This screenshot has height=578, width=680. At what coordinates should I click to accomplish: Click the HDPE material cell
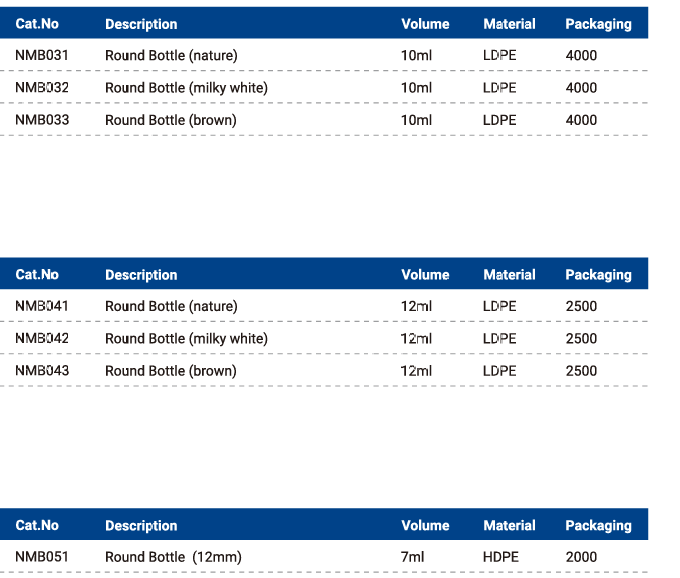point(501,557)
